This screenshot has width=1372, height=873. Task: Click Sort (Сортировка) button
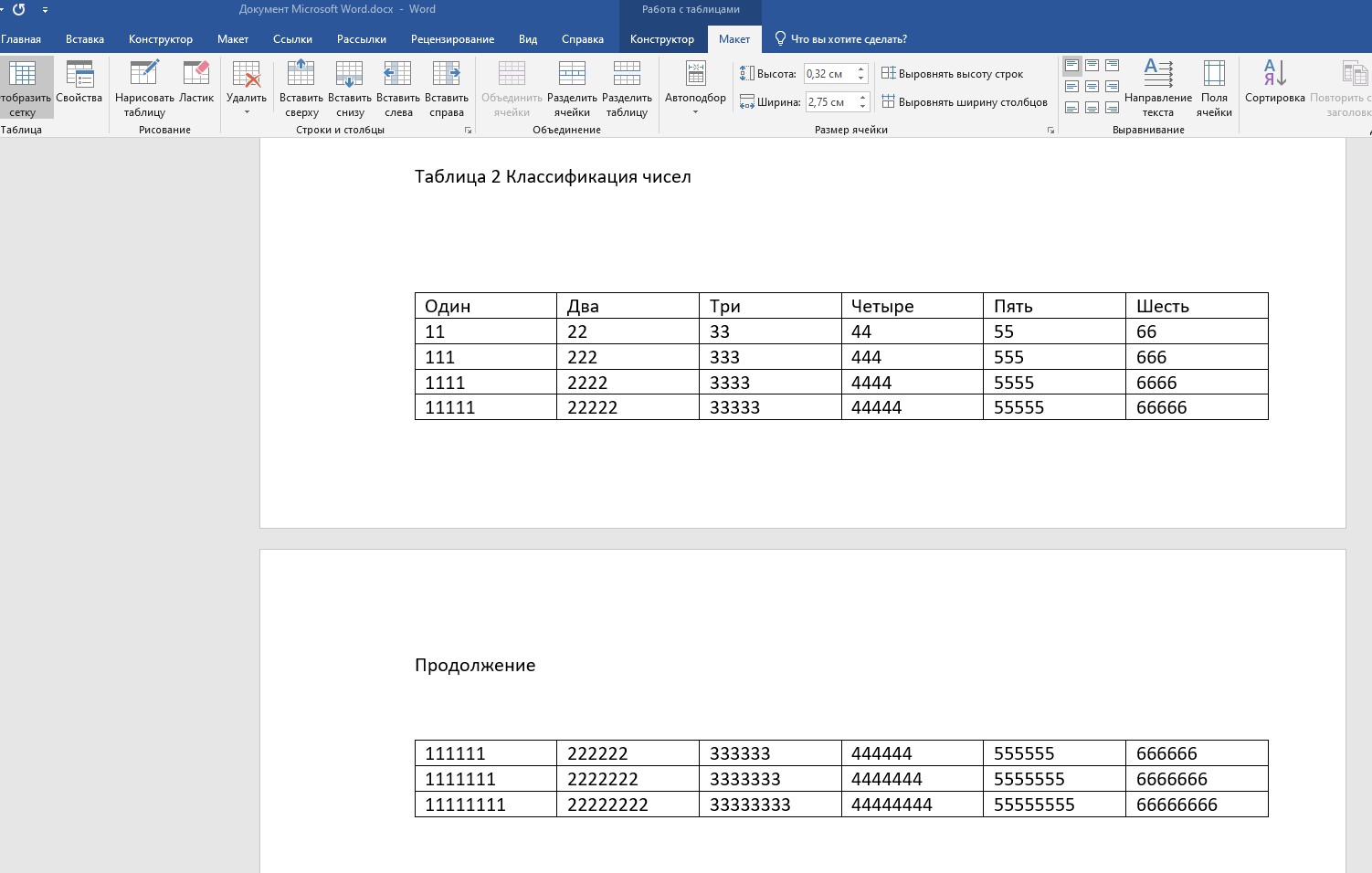[1275, 82]
